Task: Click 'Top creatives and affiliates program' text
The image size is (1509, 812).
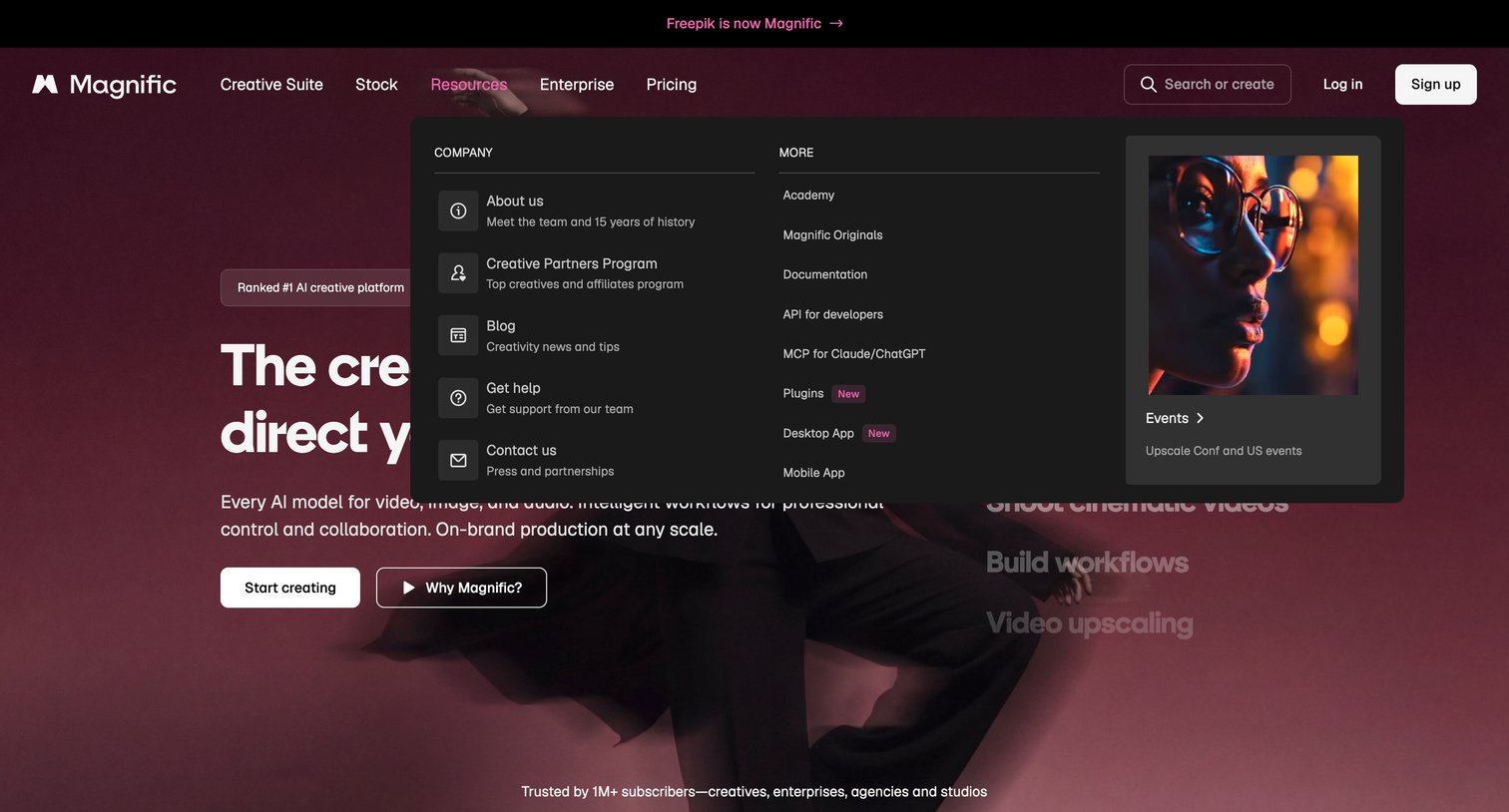Action: coord(585,284)
